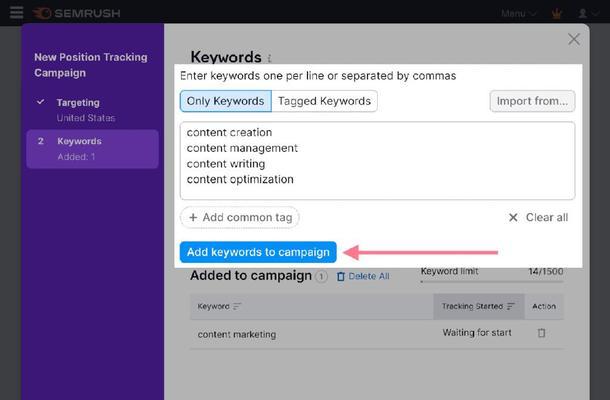Click the 'content creation' line in textarea
Screen dimensions: 610x400
229,132
